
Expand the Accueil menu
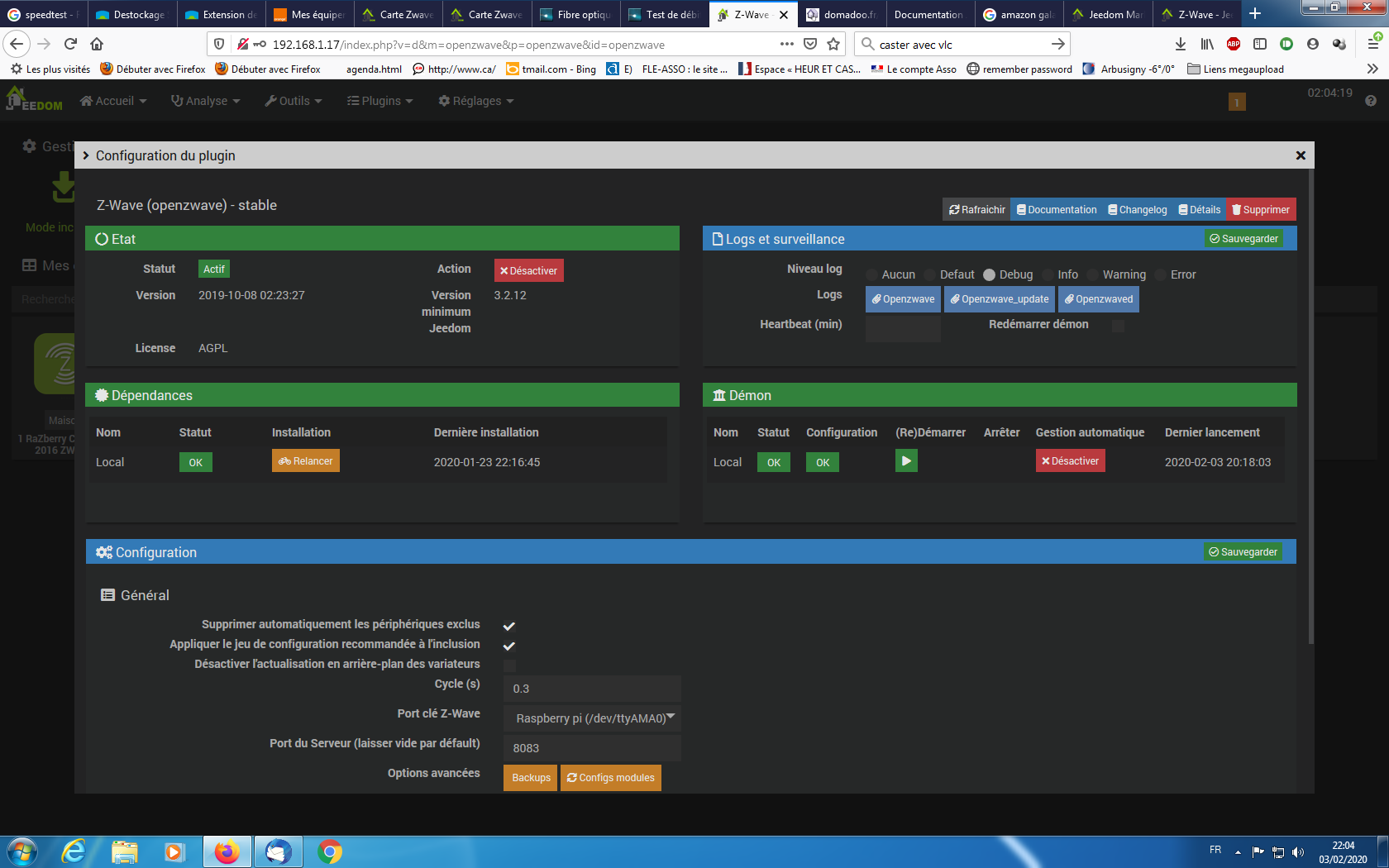click(x=113, y=101)
